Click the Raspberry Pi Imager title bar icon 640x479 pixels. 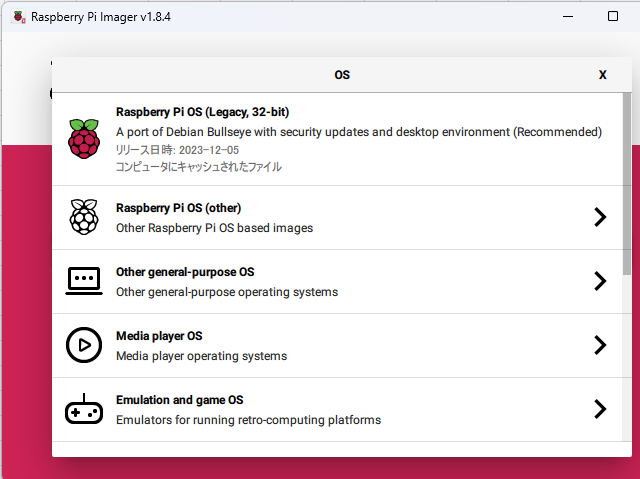pos(18,17)
